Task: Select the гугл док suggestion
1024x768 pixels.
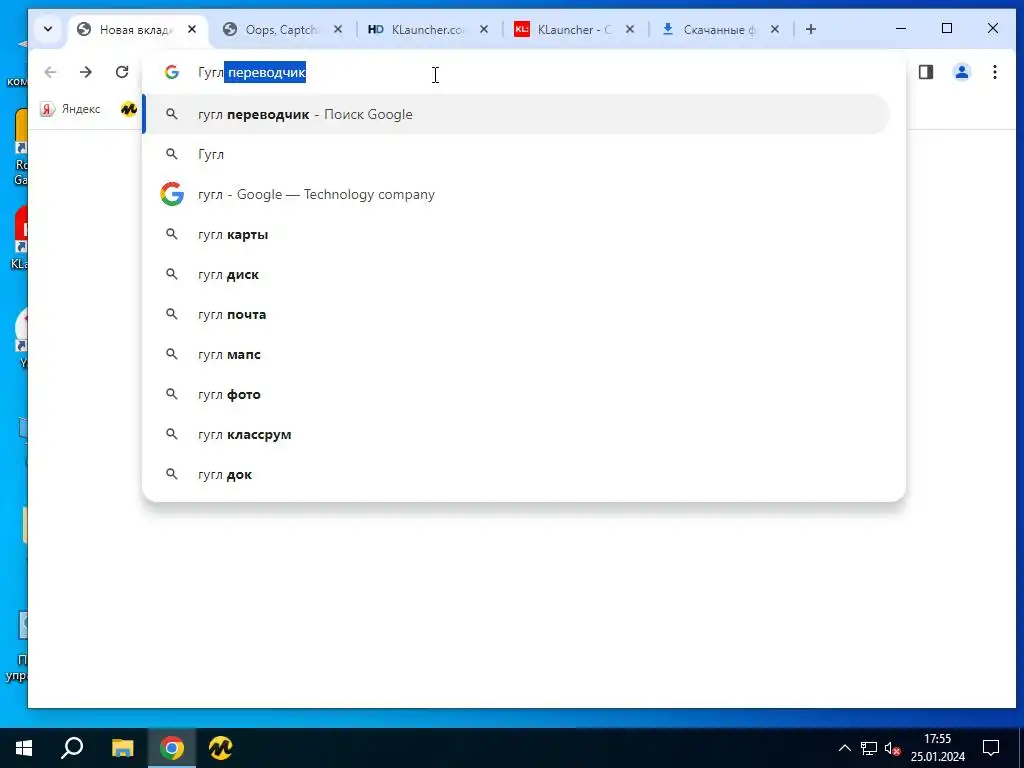Action: [x=516, y=475]
